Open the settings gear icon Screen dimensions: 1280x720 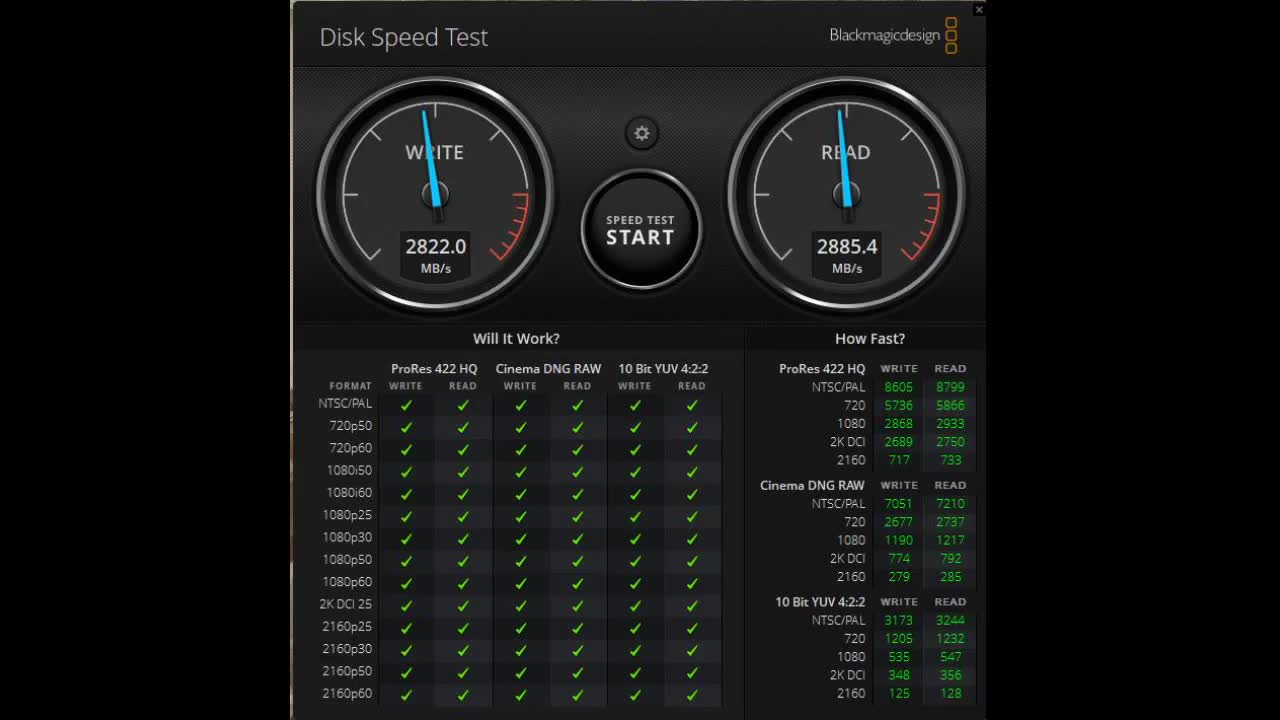tap(641, 133)
